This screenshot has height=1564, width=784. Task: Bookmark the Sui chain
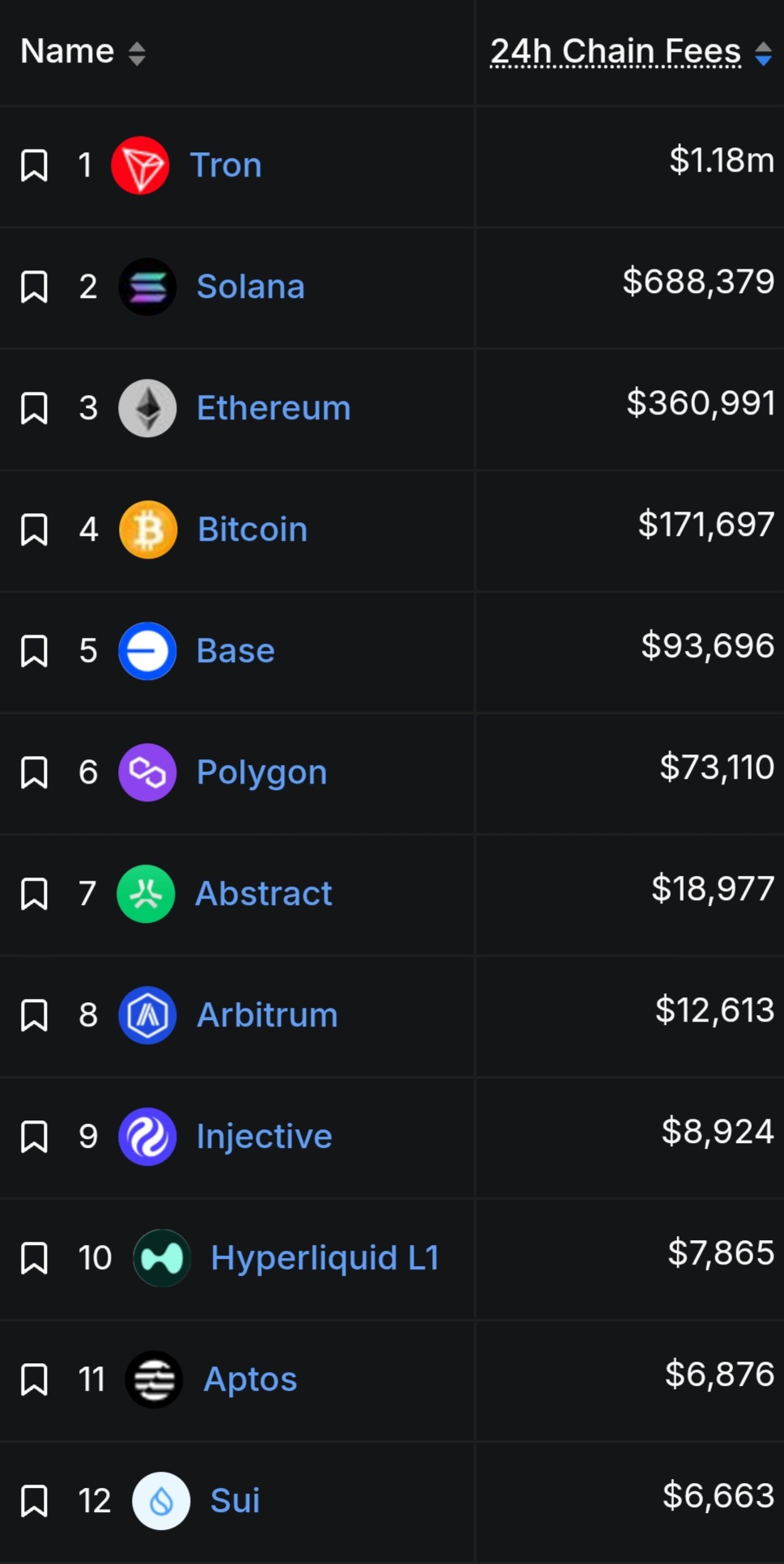point(34,1502)
